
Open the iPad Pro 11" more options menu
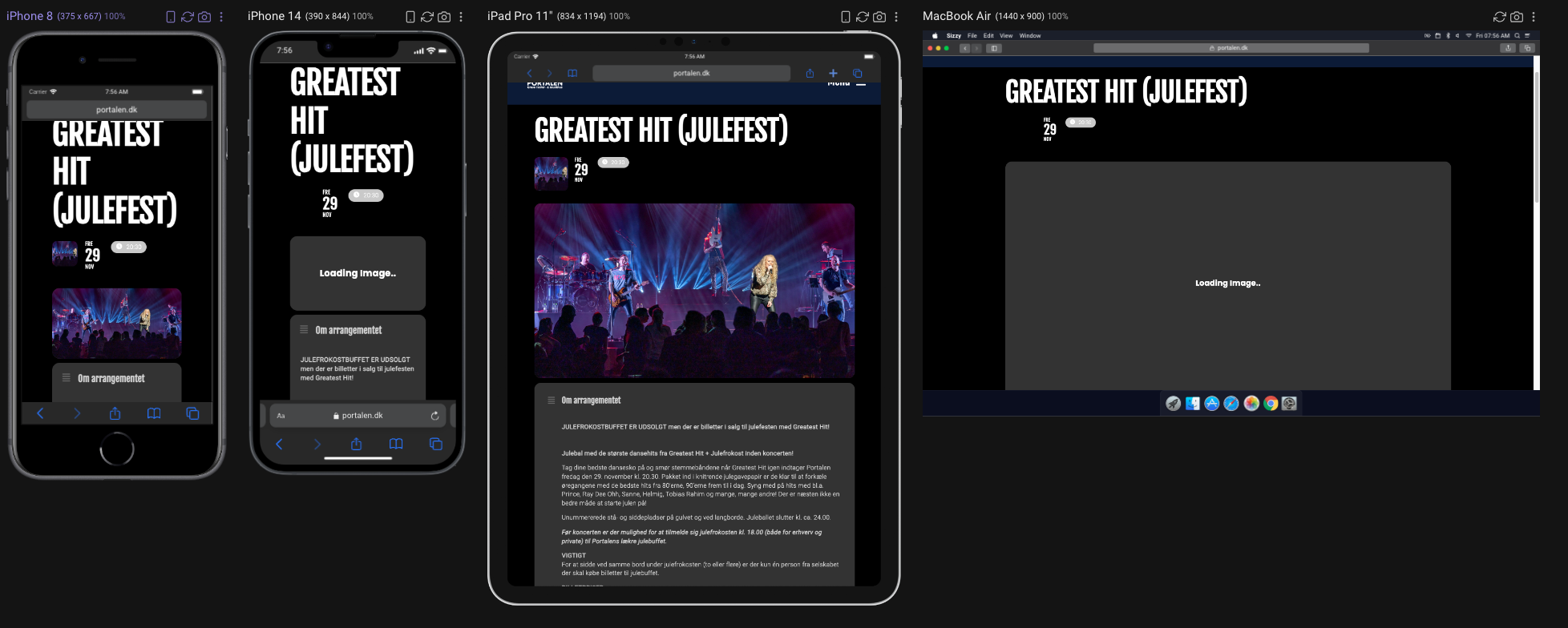[x=896, y=17]
